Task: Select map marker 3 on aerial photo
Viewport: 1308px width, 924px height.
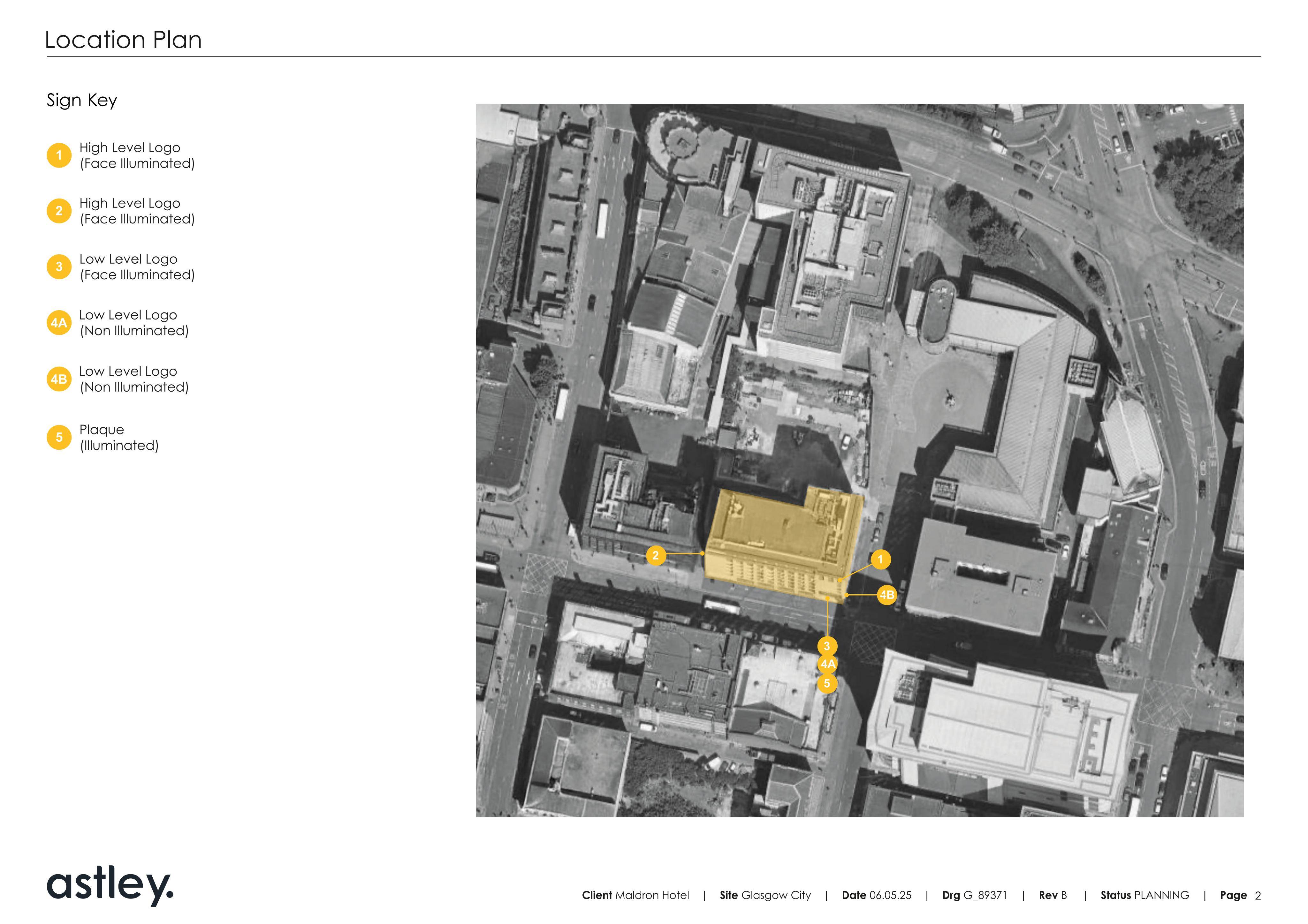Action: [x=827, y=646]
